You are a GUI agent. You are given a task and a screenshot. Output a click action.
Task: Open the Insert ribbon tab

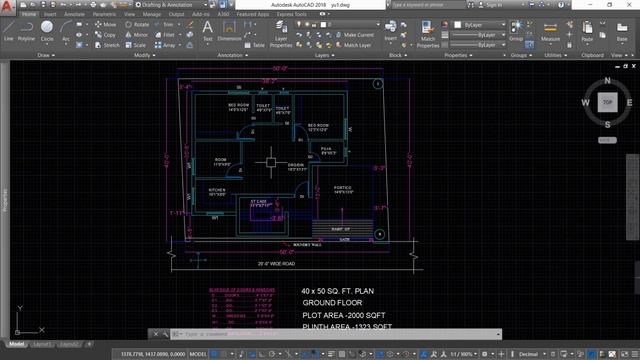pyautogui.click(x=50, y=14)
